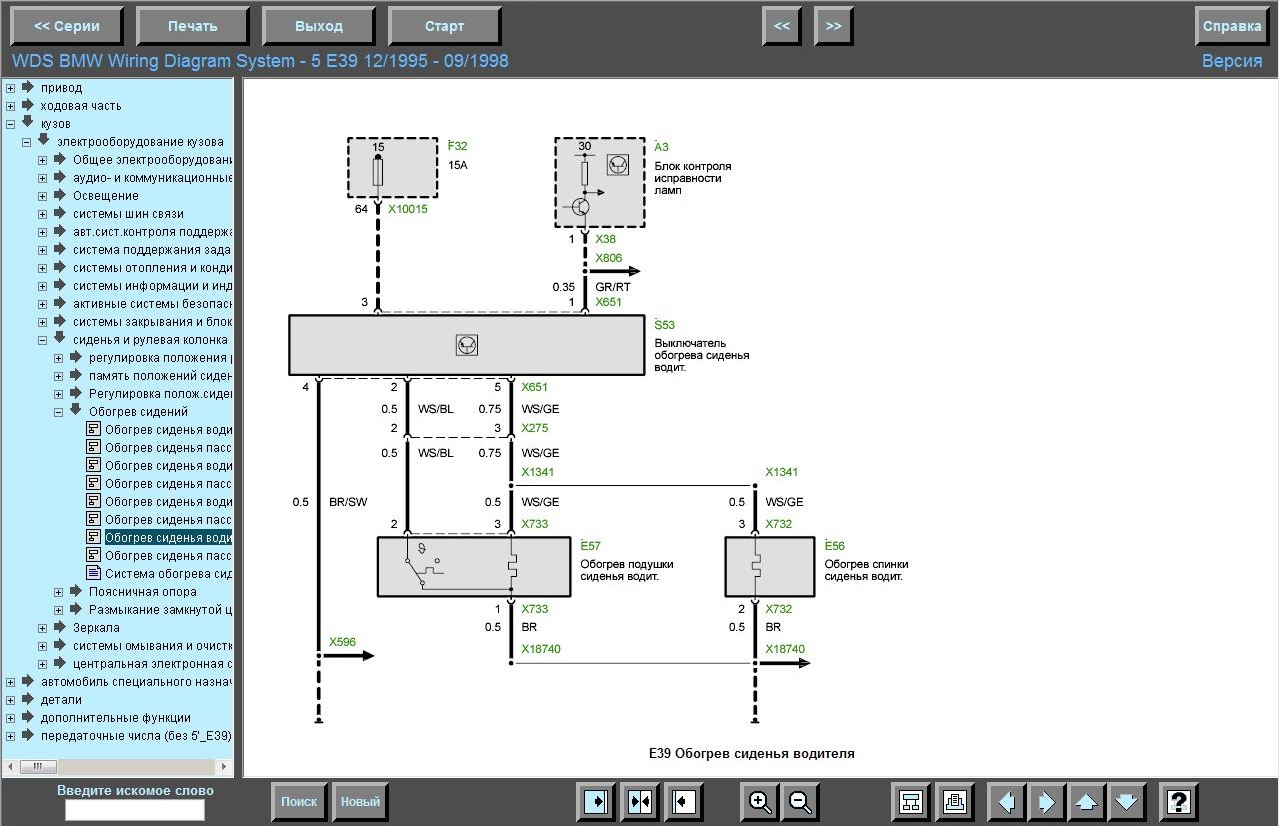Open Справка help button
Image resolution: width=1280 pixels, height=826 pixels.
coord(1232,26)
